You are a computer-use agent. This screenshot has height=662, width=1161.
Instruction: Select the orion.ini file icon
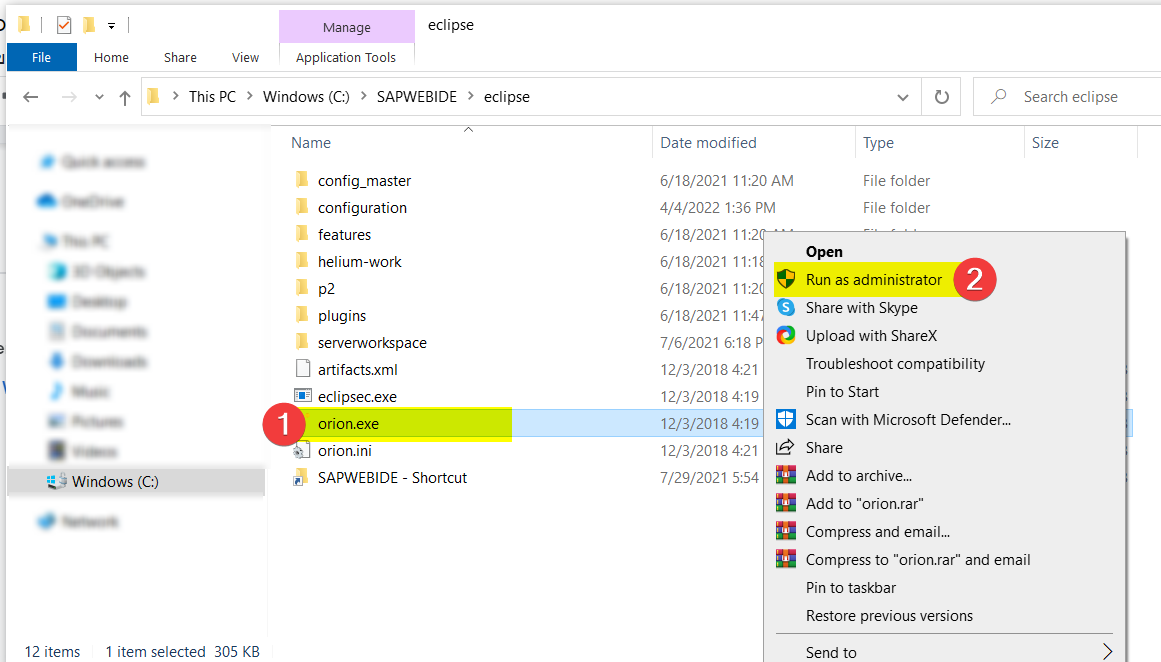[x=301, y=450]
